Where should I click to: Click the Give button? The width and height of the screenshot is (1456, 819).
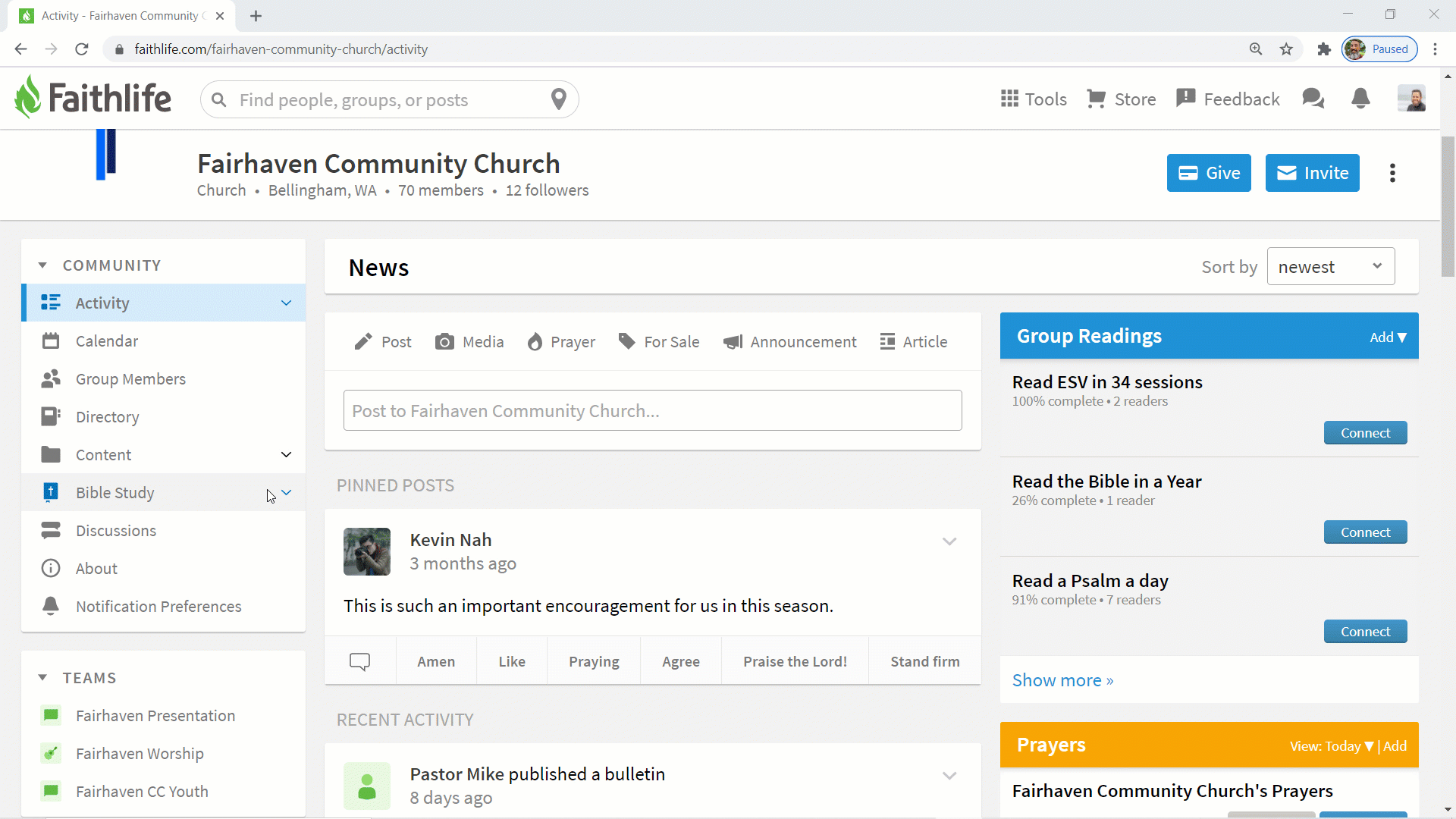point(1209,173)
